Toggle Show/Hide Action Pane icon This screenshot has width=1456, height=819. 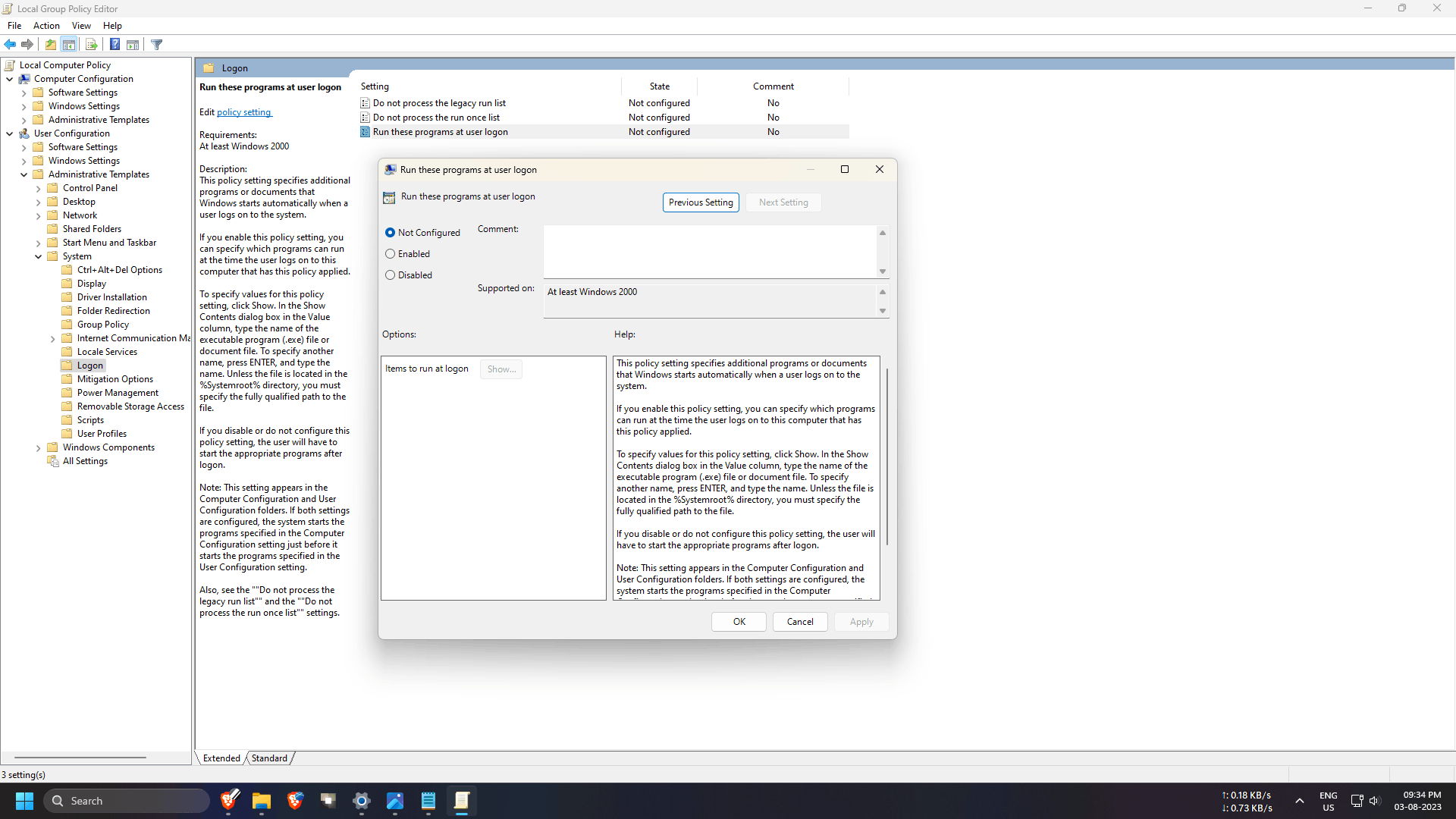tap(133, 45)
